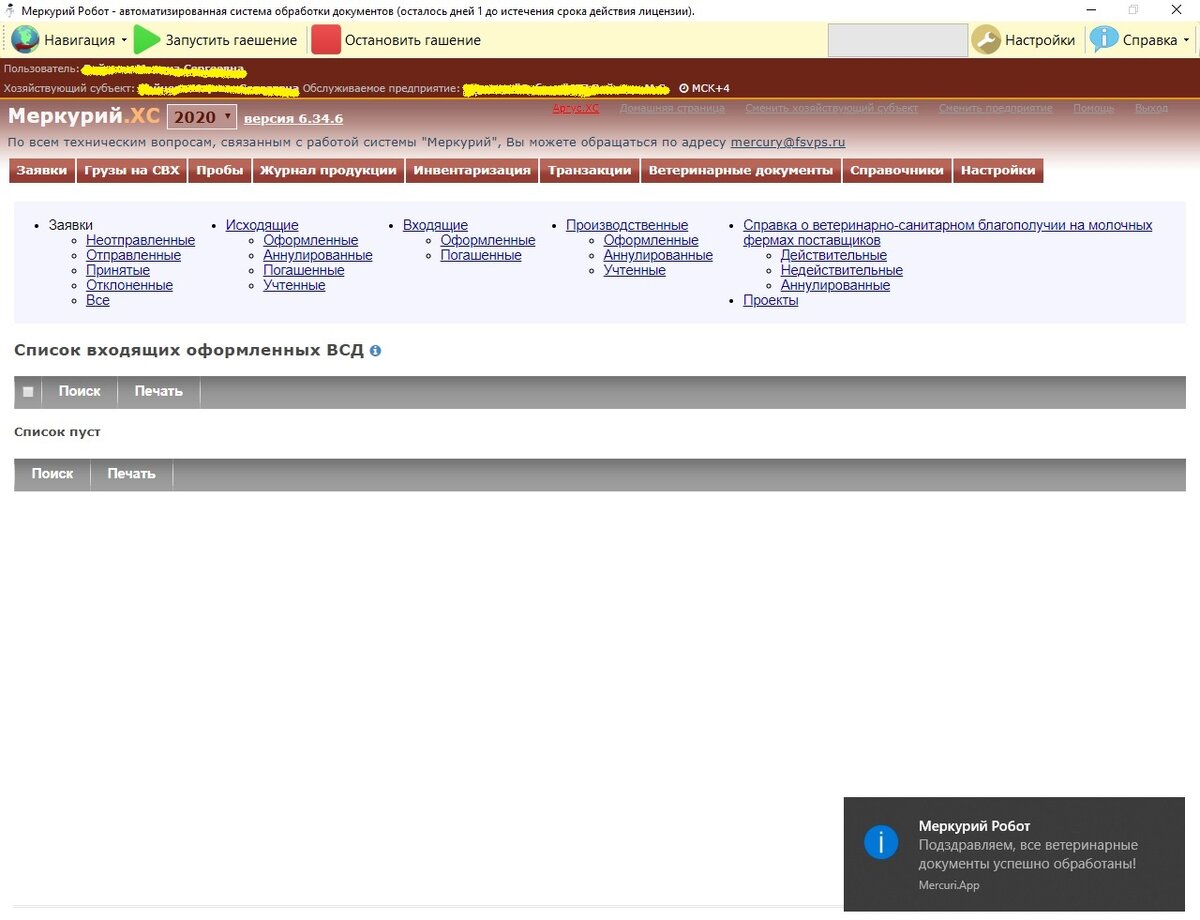1200x920 pixels.
Task: Open Все under Заявки
Action: 98,300
